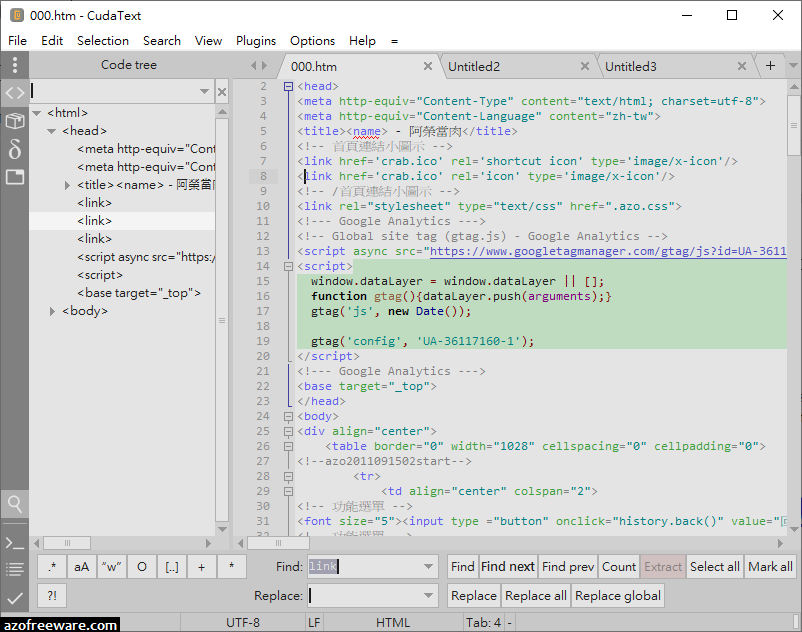
Task: Enable whole-word search with the "w" icon
Action: [x=111, y=566]
